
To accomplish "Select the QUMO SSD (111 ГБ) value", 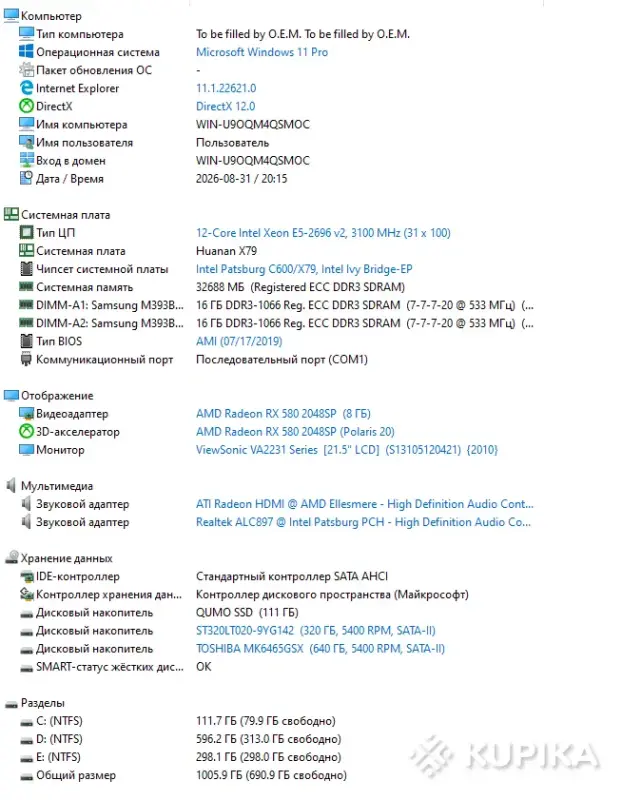I will click(x=247, y=612).
